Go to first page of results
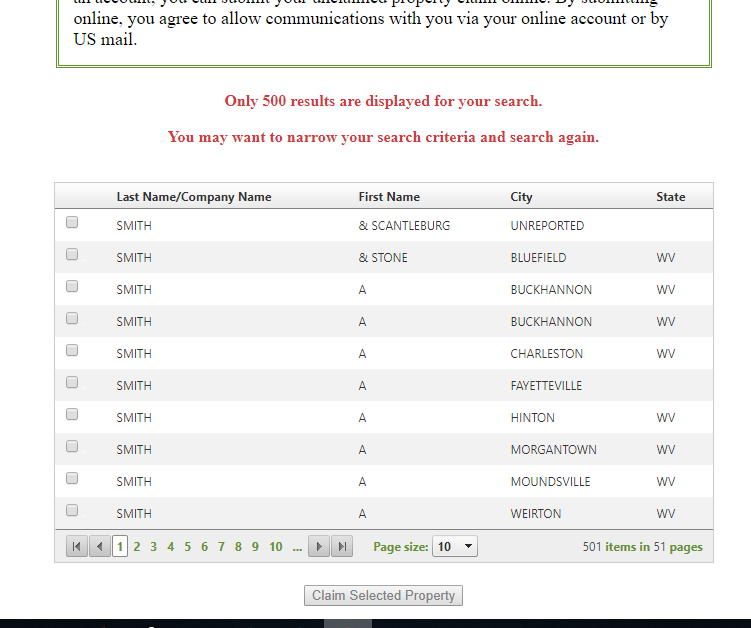 [76, 547]
